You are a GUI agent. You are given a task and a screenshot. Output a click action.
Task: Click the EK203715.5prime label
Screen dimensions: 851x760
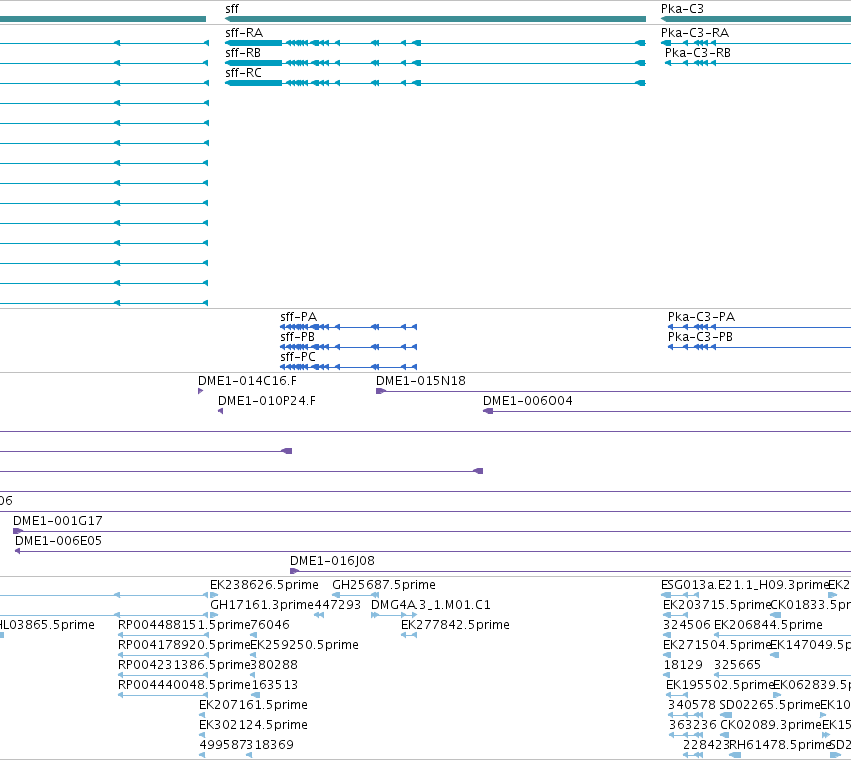717,605
